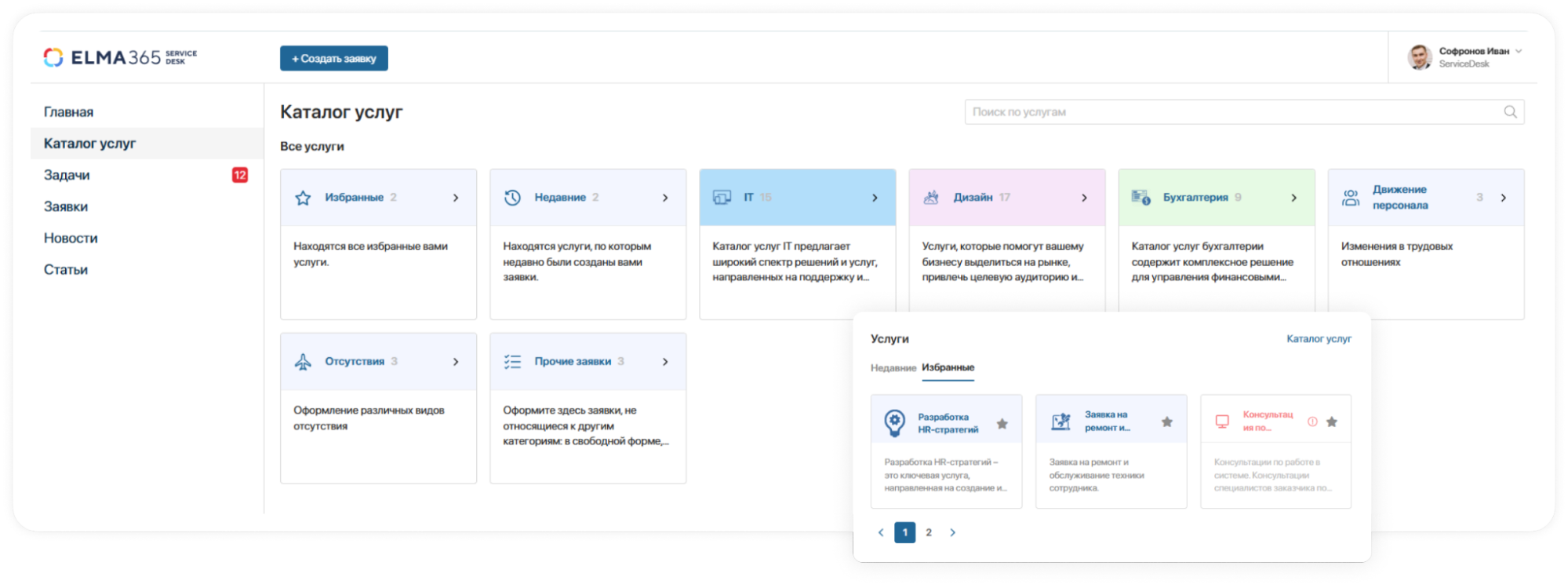This screenshot has width=1568, height=588.
Task: Click the checklist icon on Прочие заявки
Action: point(512,362)
